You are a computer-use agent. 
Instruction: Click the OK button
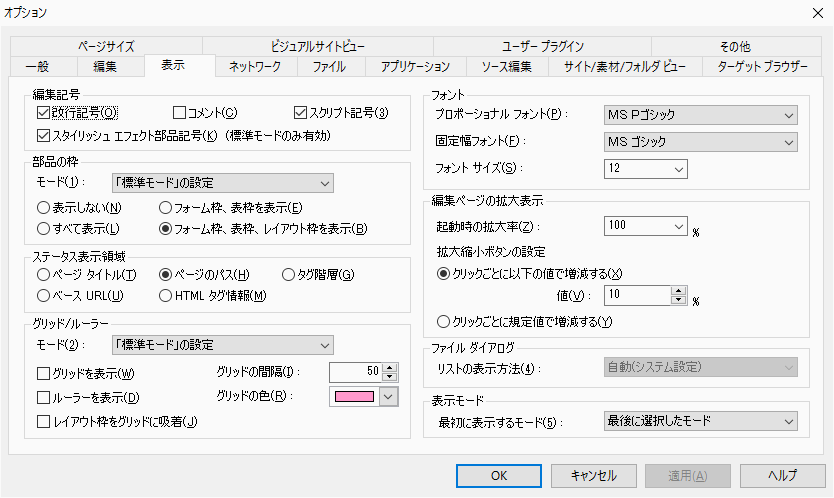click(x=498, y=475)
